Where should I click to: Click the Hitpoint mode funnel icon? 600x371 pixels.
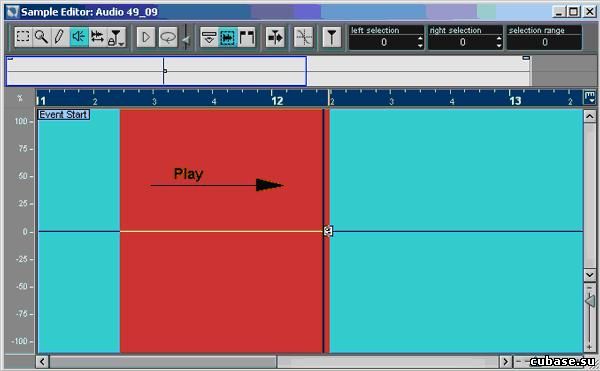(x=332, y=37)
